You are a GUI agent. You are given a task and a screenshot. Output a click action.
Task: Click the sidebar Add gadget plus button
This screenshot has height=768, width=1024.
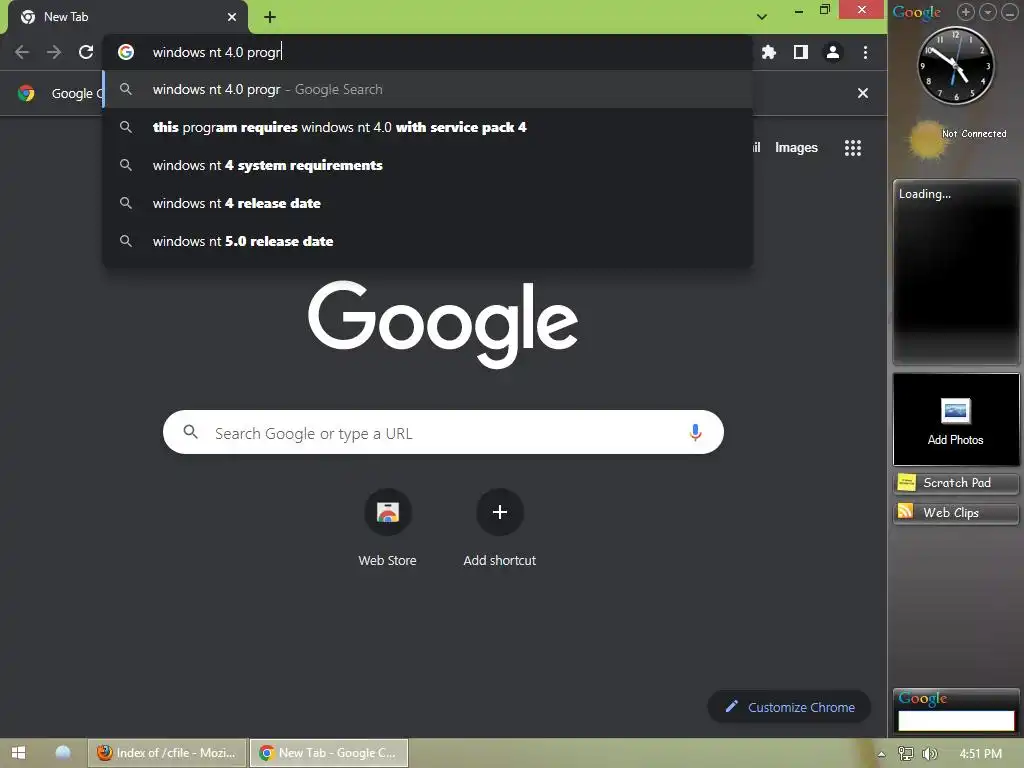pos(966,12)
